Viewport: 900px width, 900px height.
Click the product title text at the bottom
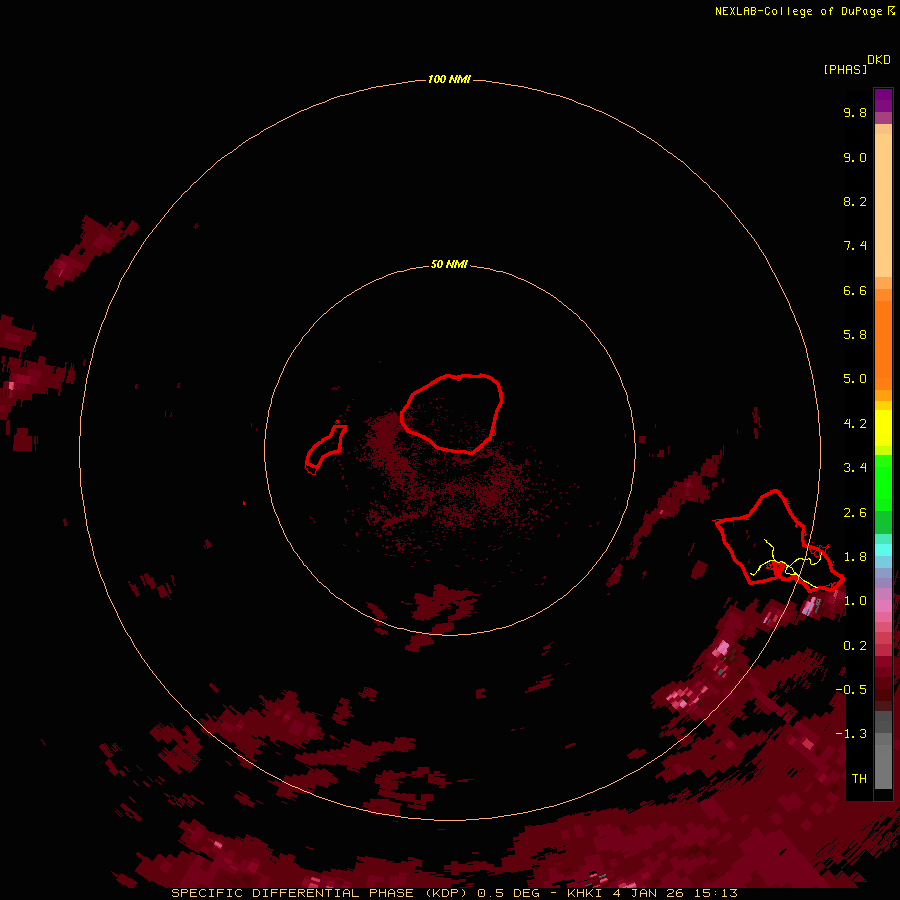[454, 893]
